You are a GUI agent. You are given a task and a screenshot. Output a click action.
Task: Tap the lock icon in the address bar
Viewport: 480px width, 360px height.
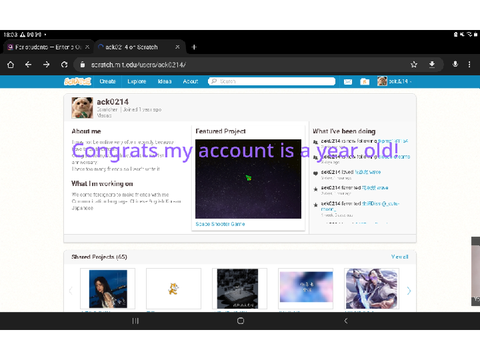click(82, 65)
